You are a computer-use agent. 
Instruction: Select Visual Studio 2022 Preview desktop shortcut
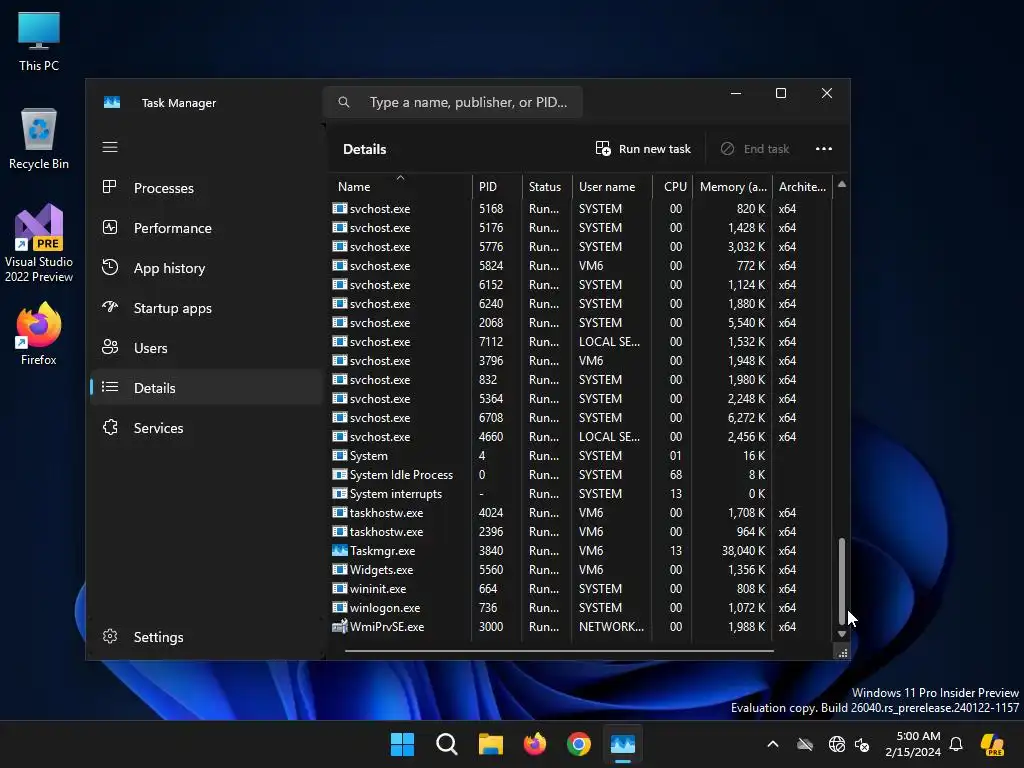[x=39, y=243]
